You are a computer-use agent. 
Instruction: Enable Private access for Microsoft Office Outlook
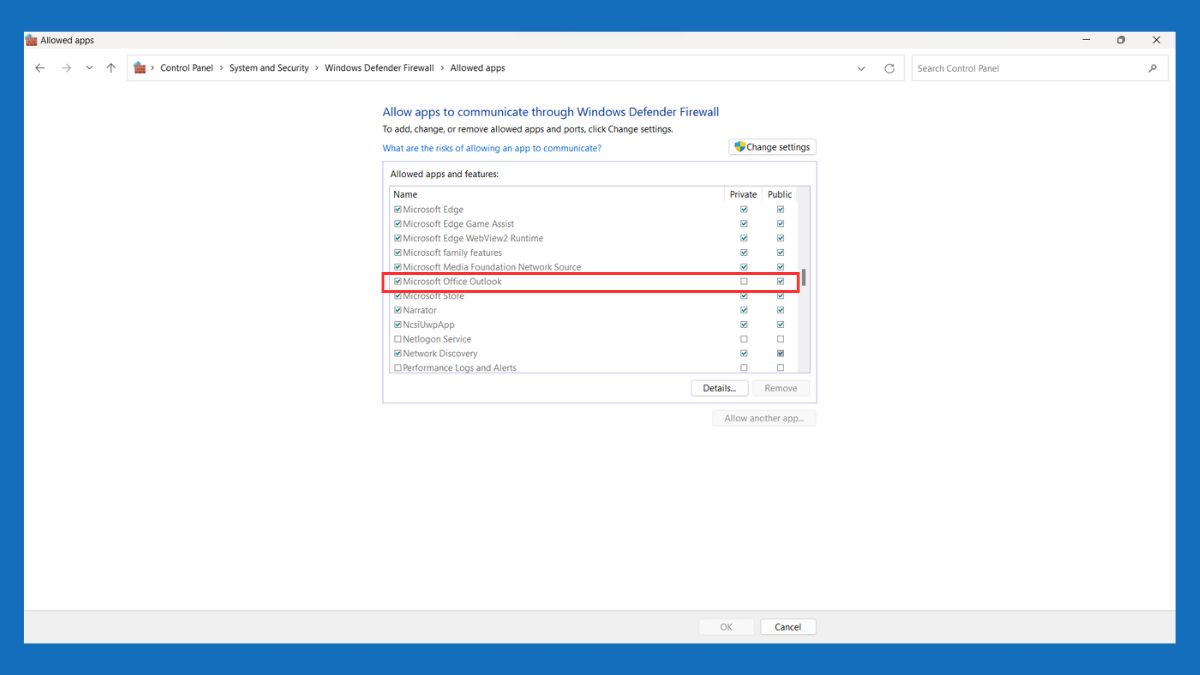click(743, 281)
